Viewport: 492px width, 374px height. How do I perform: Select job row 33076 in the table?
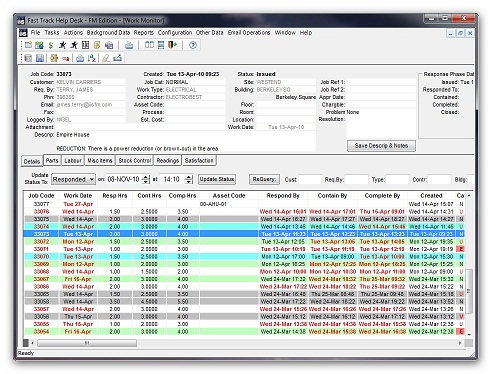tap(244, 212)
